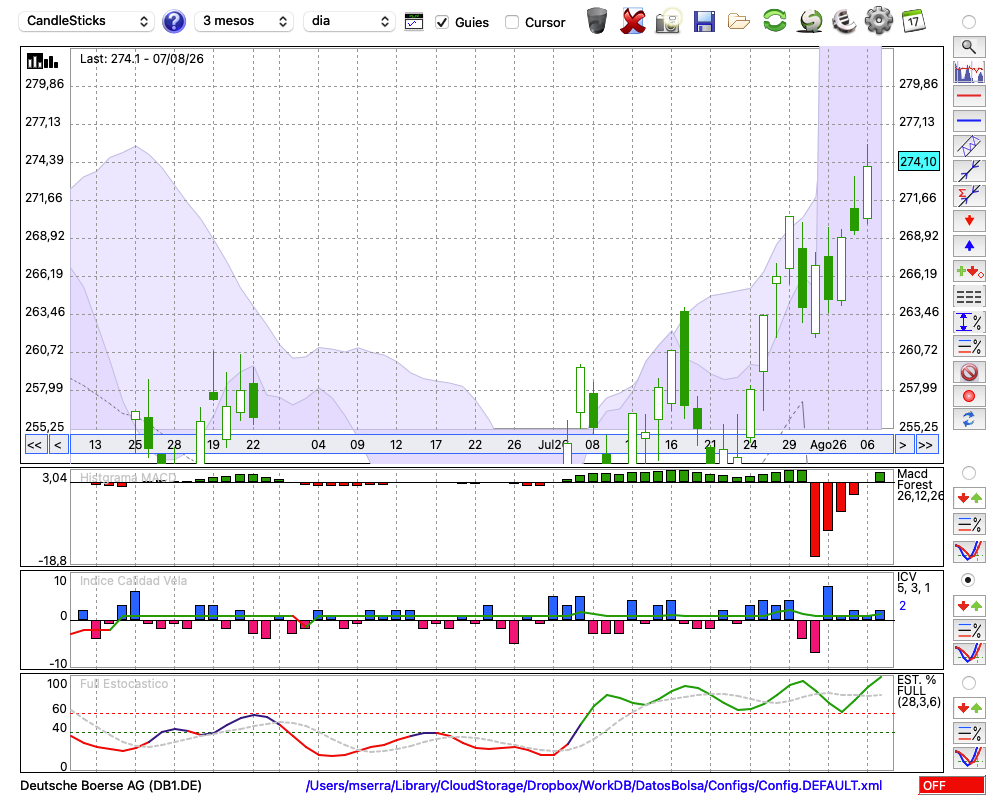Viewport: 1000px width, 800px height.
Task: Open the CandleSticks chart type dropdown
Action: tap(87, 21)
